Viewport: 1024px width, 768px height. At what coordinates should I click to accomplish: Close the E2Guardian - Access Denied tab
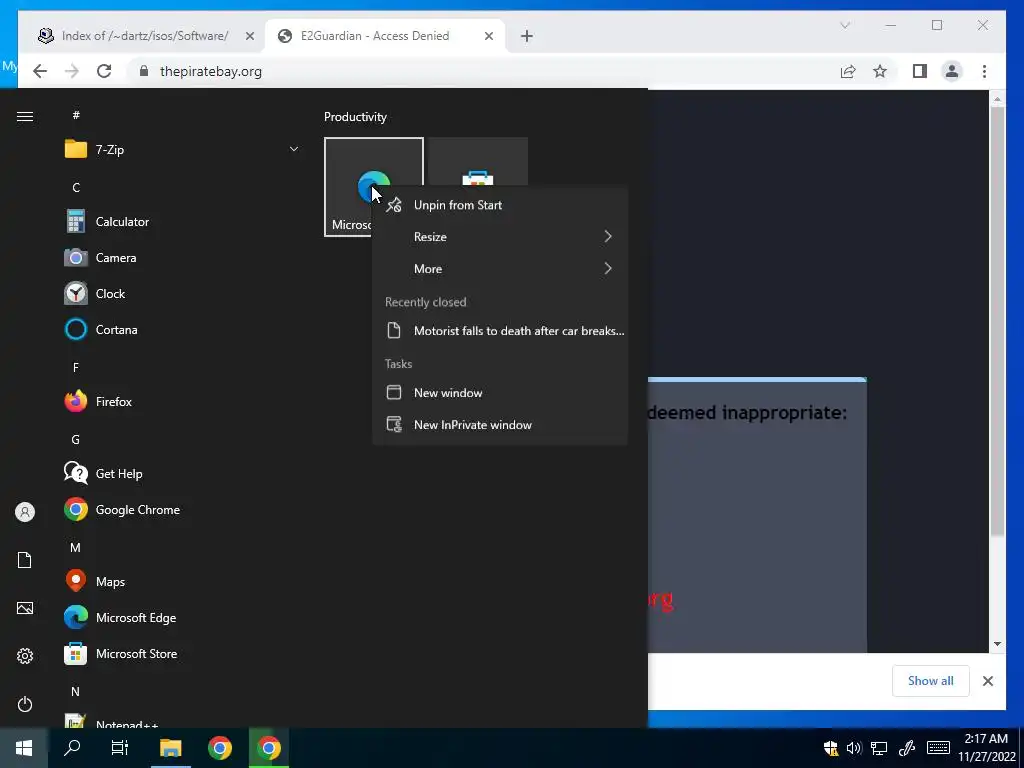(488, 36)
